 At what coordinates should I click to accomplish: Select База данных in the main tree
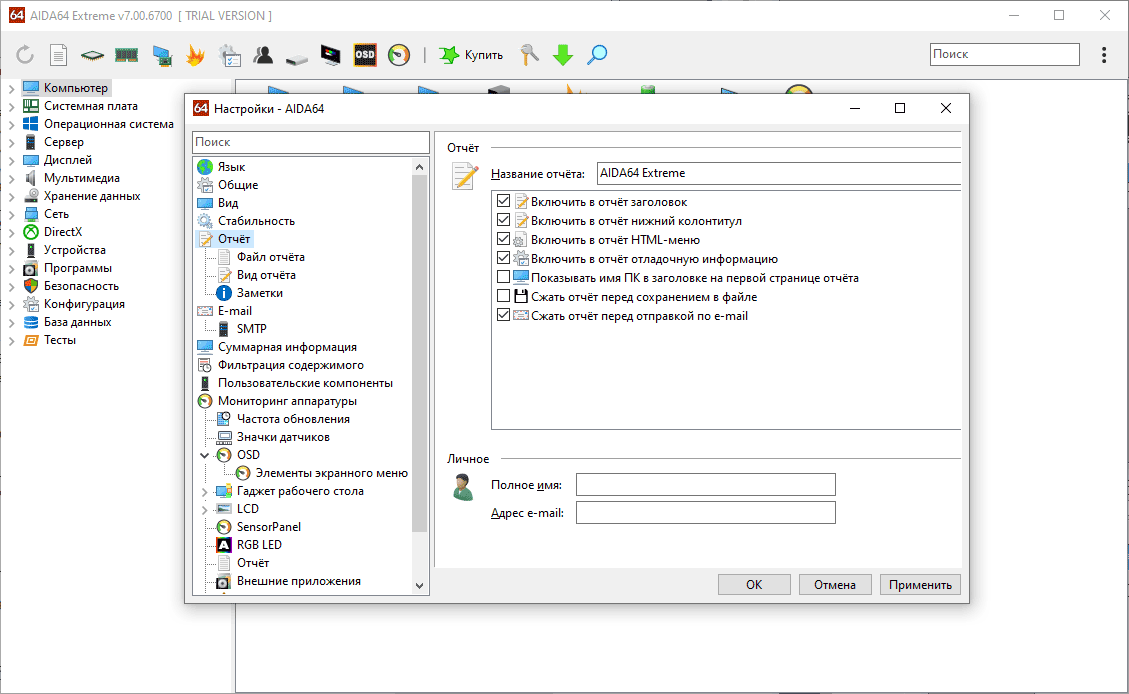pyautogui.click(x=77, y=322)
